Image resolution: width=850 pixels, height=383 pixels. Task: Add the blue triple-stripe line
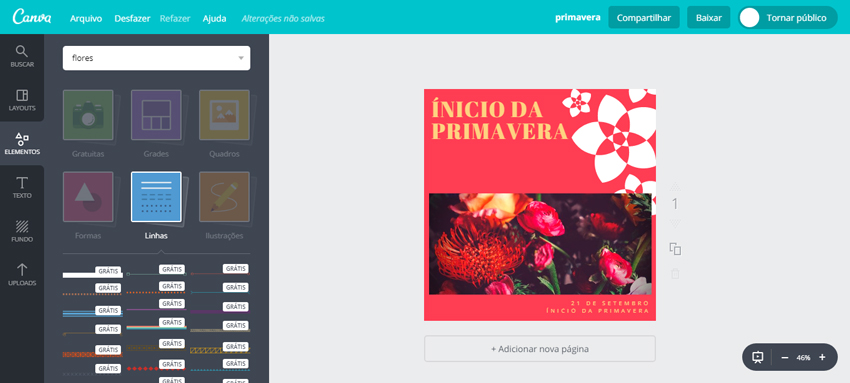click(93, 313)
